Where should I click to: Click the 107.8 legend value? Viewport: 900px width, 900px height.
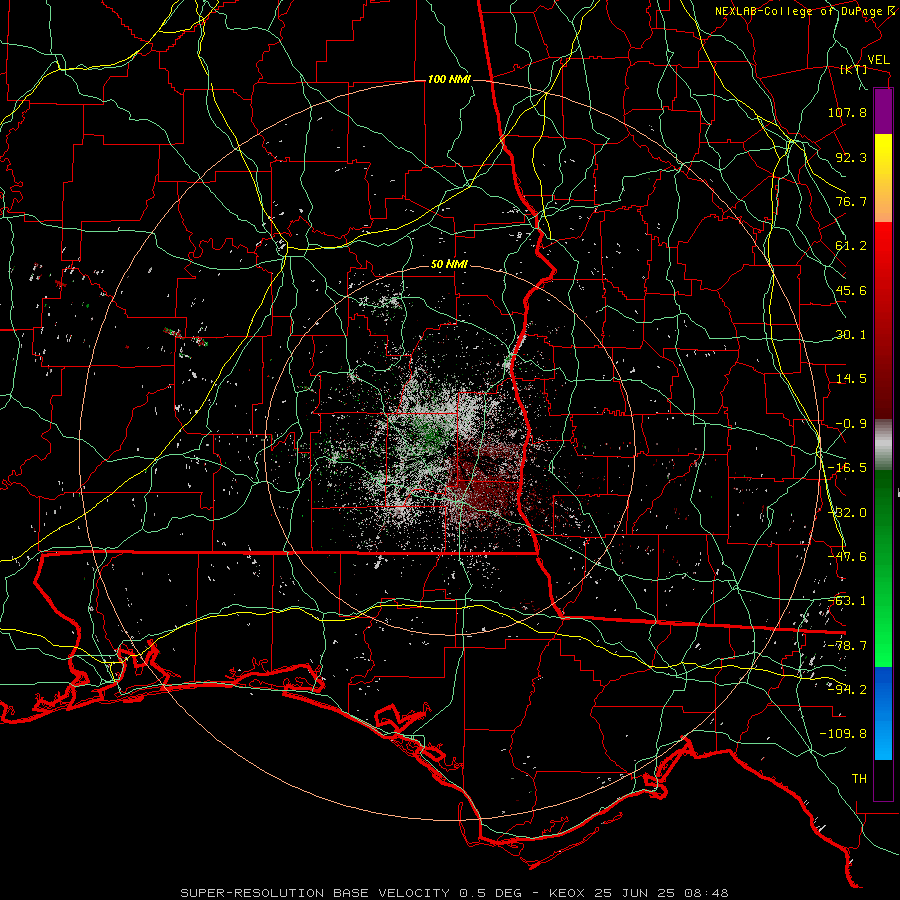tap(847, 112)
